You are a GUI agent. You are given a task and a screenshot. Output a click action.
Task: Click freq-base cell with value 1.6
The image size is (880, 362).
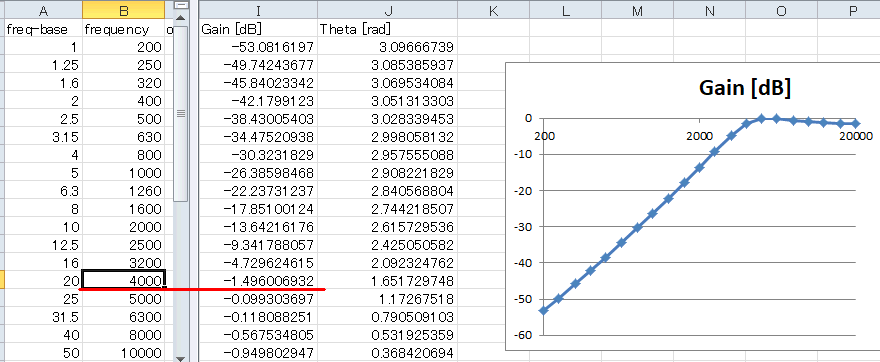coord(44,83)
